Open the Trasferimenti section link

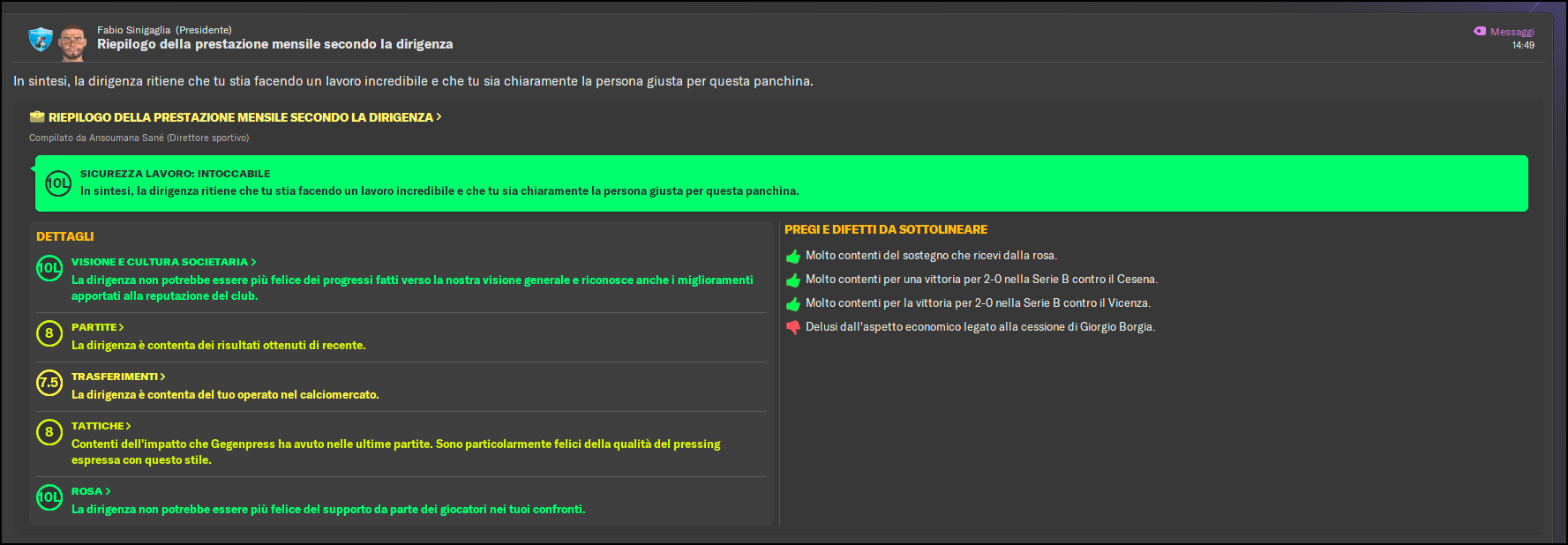click(x=118, y=377)
